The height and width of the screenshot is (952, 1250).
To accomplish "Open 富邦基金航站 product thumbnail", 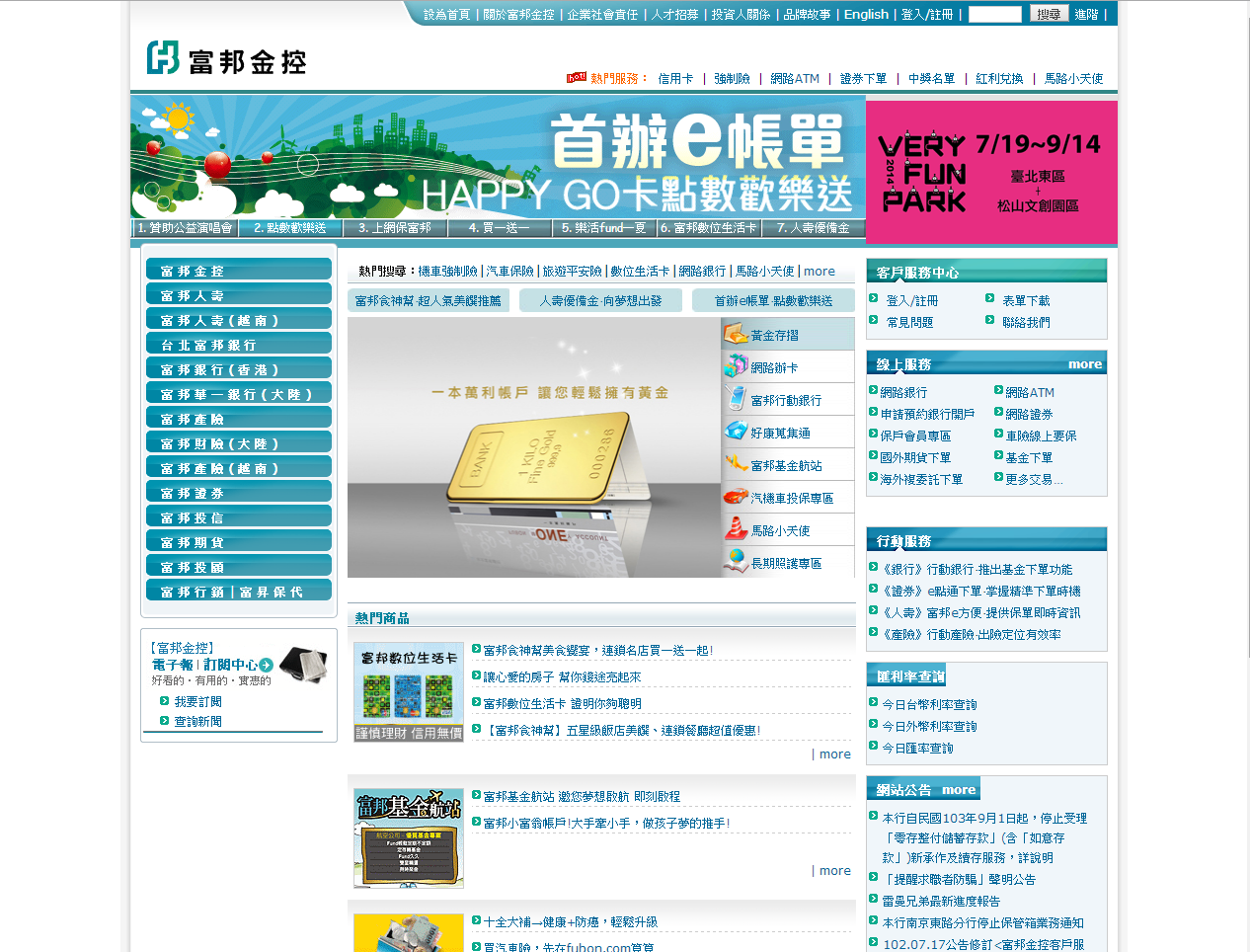I will point(409,837).
